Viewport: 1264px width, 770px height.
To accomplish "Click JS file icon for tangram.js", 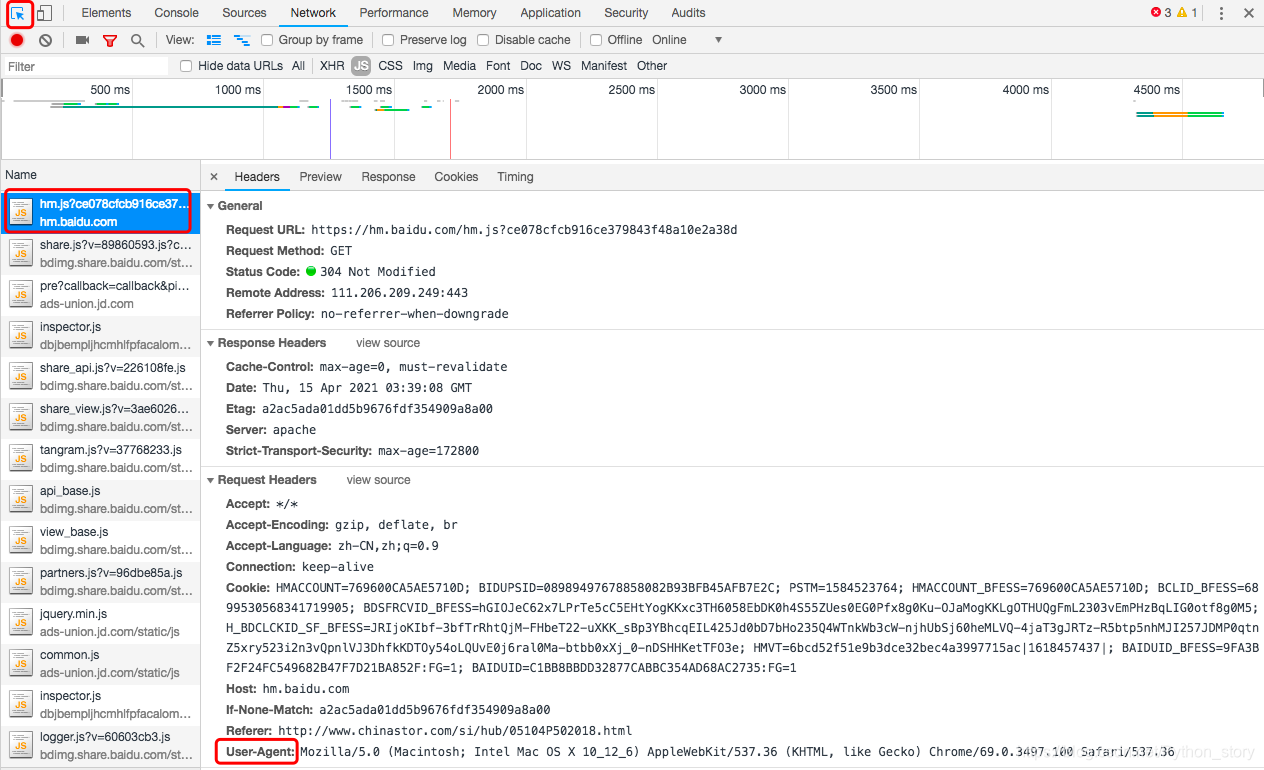I will pos(21,458).
